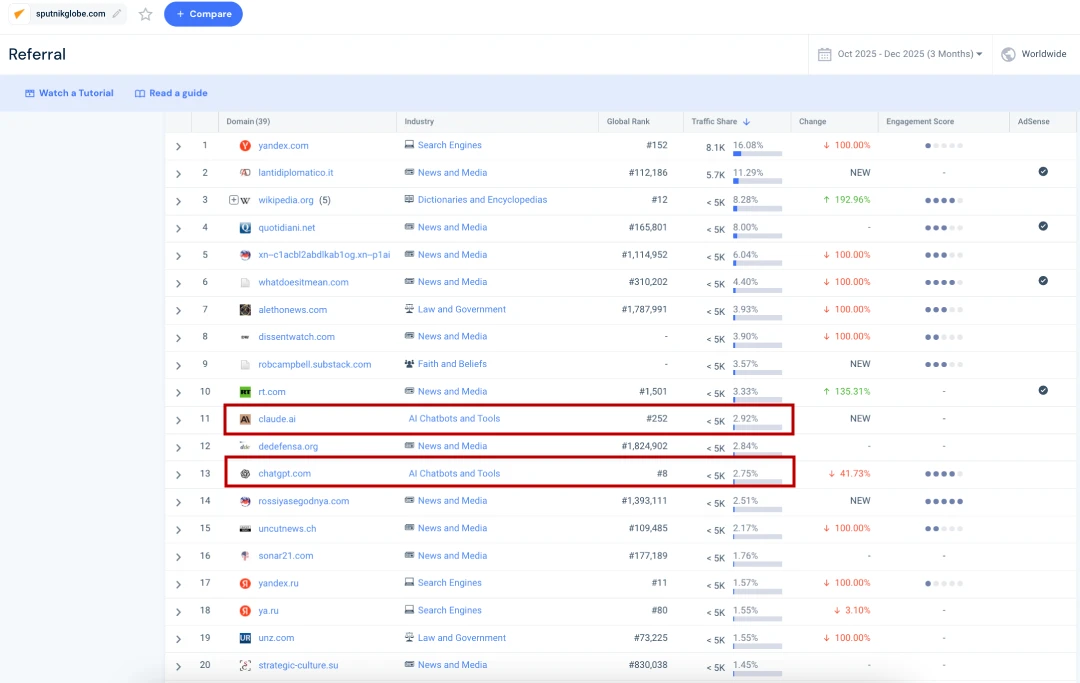1080x683 pixels.
Task: Click AdSense checkmark for quotidiani.net row
Action: [x=1043, y=227]
